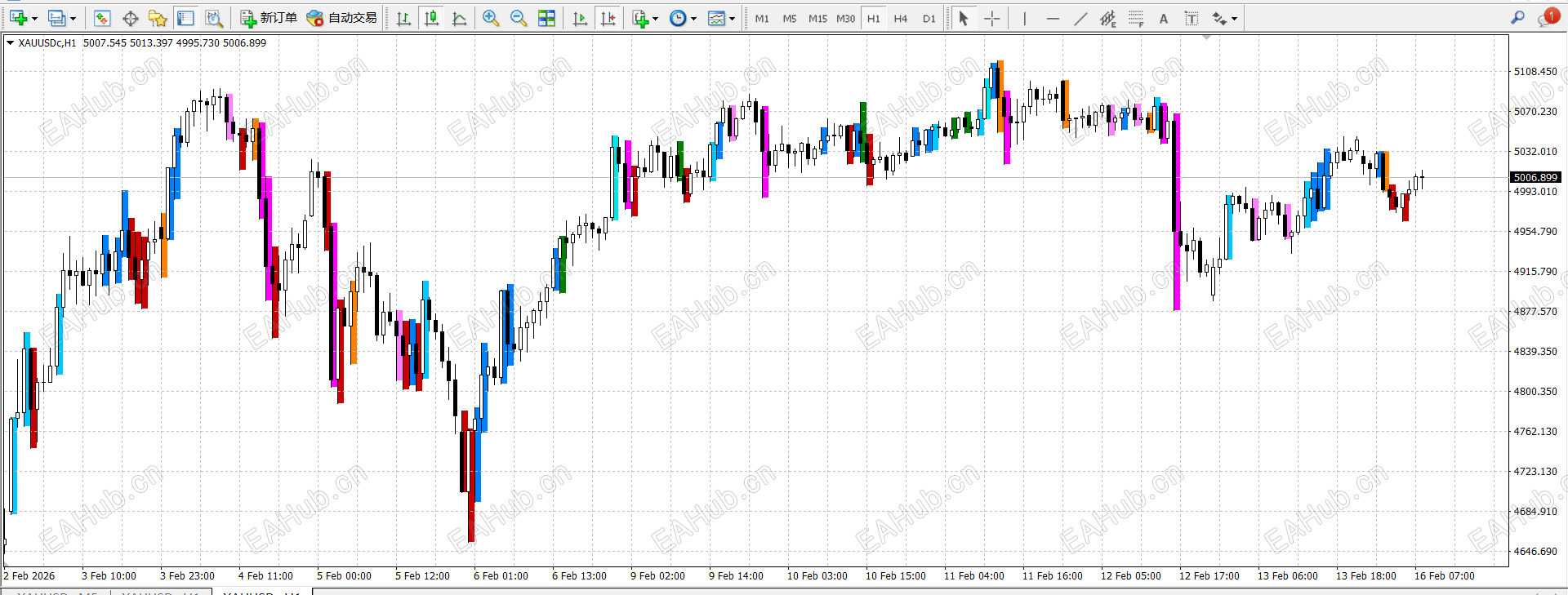1568x595 pixels.
Task: Open the Strategy Tester magnifier icon
Action: coord(213,18)
